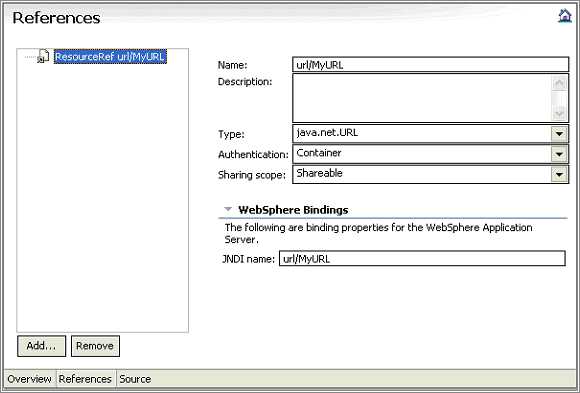Switch to the Overview tab

pos(30,379)
